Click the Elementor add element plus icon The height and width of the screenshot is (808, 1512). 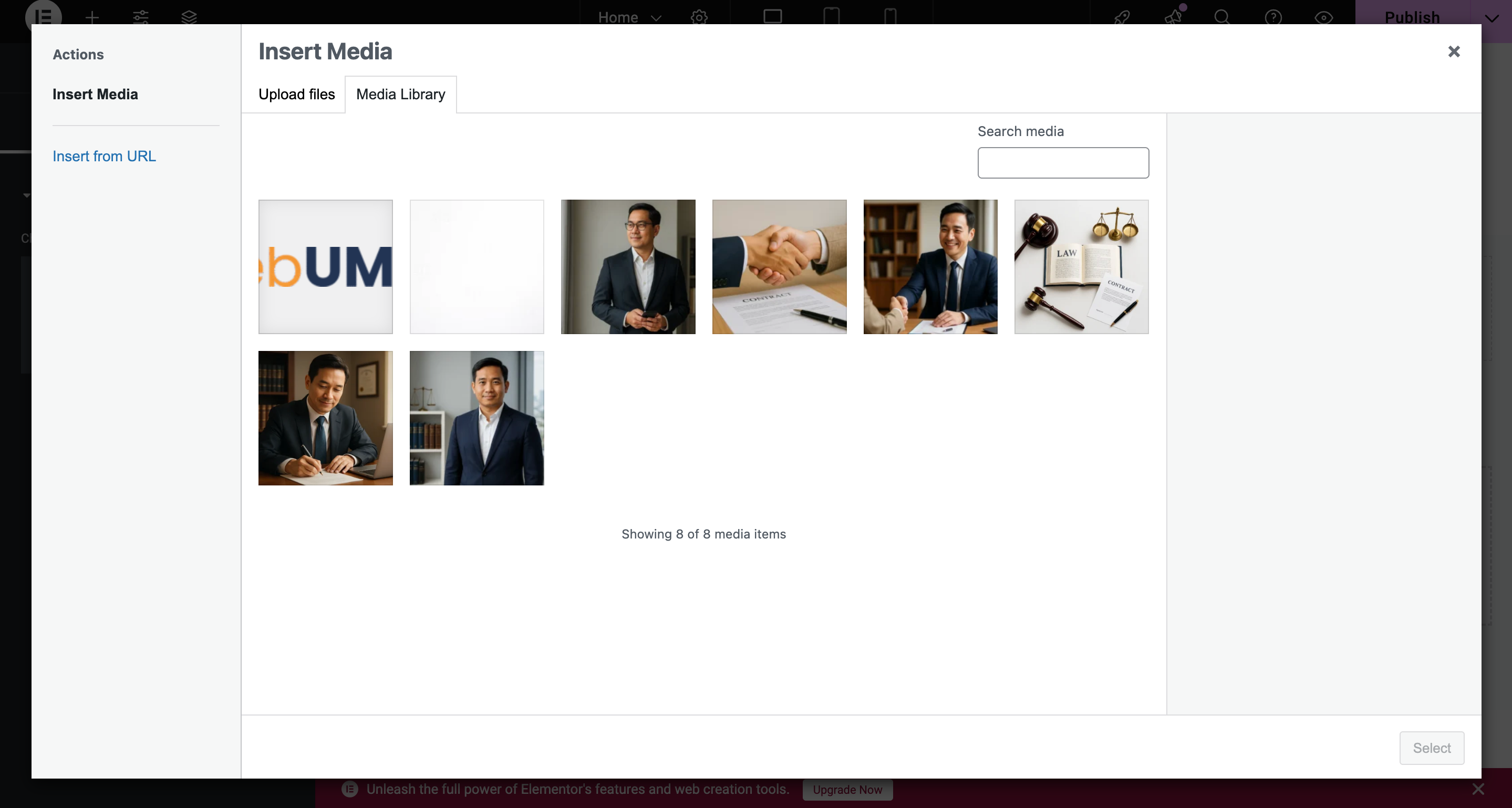click(92, 17)
